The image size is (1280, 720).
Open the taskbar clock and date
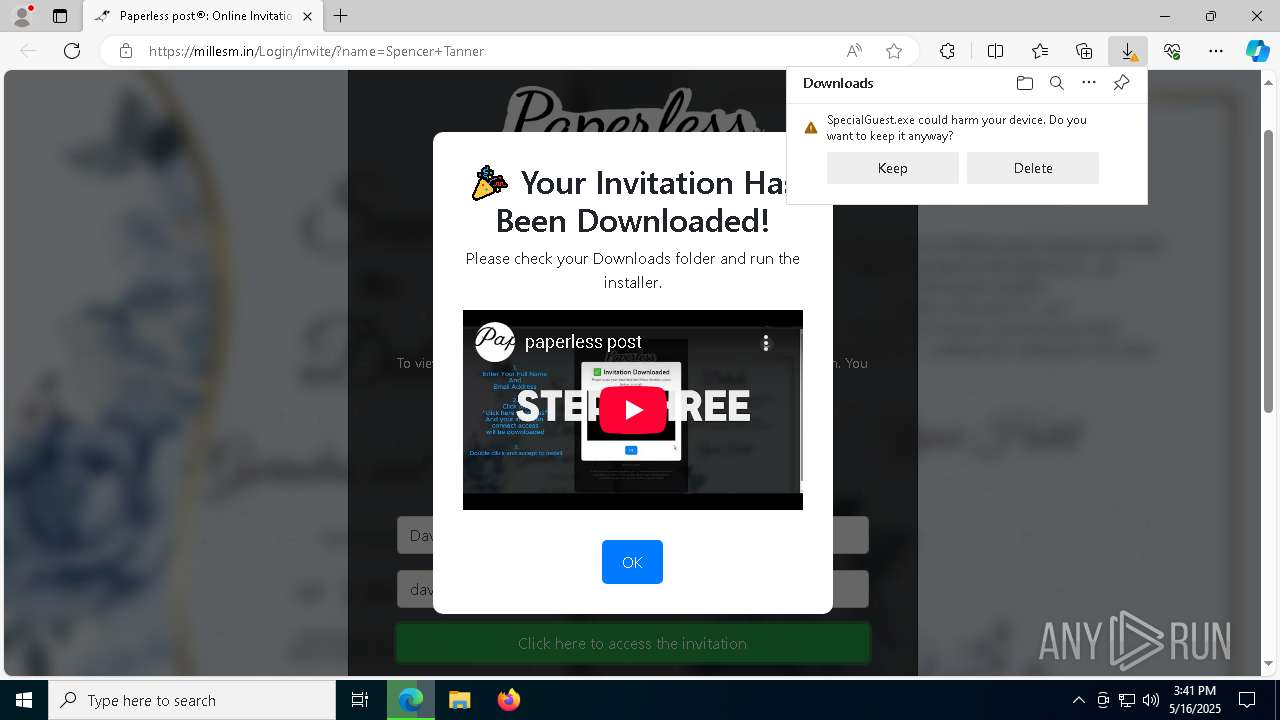click(x=1195, y=700)
